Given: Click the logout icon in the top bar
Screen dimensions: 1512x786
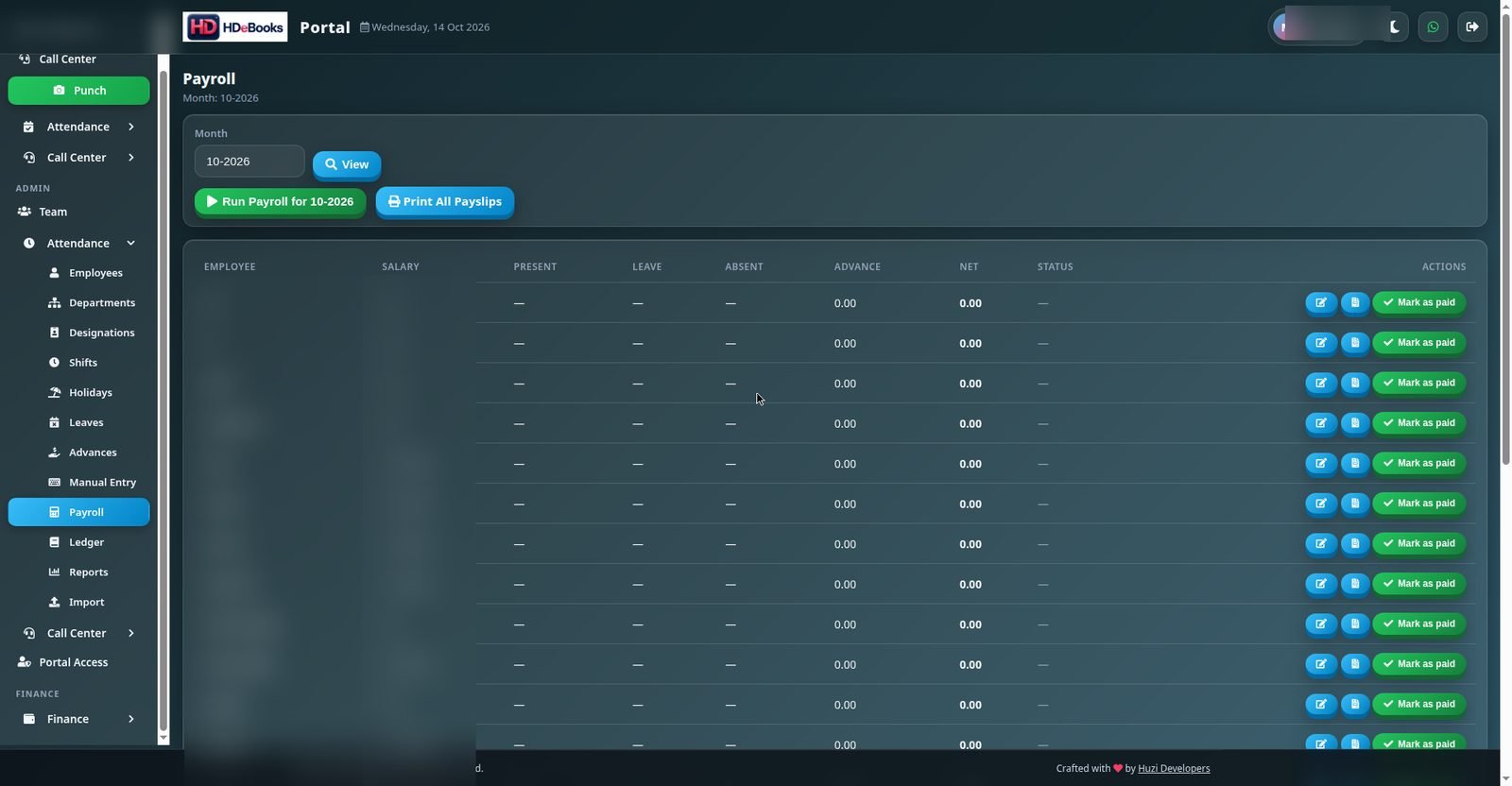Looking at the screenshot, I should (x=1472, y=27).
